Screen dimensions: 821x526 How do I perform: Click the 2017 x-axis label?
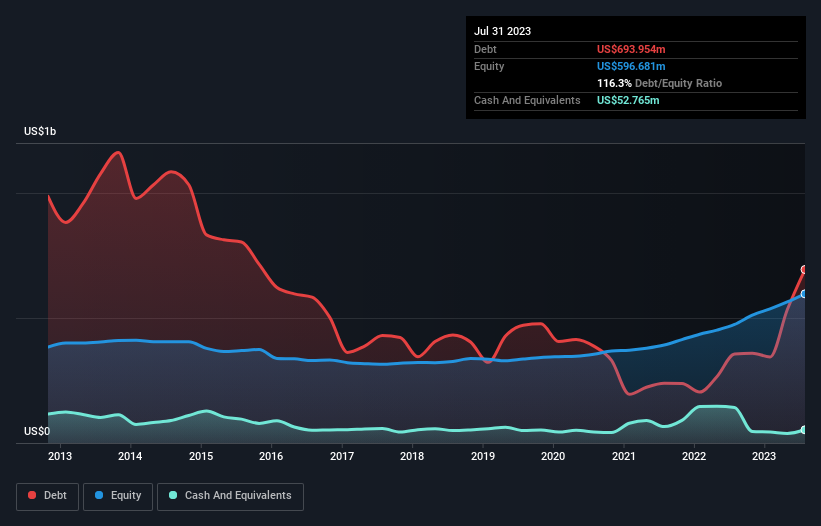342,456
